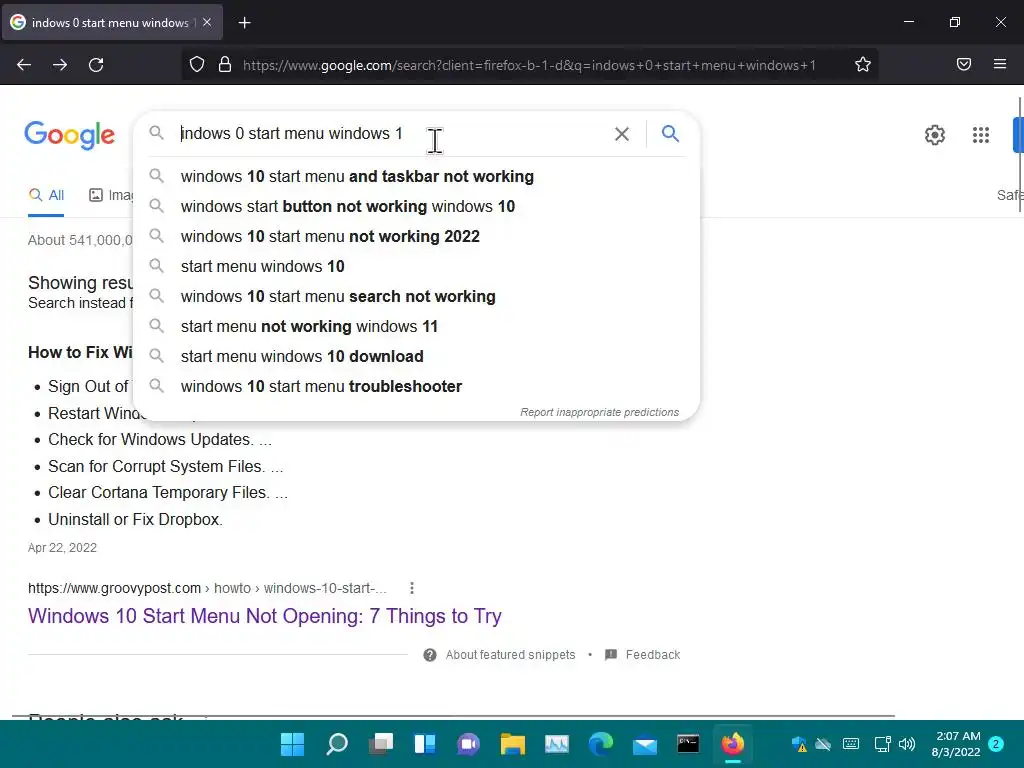Viewport: 1024px width, 768px height.
Task: Open 'About featured snippets' link
Action: click(x=510, y=655)
